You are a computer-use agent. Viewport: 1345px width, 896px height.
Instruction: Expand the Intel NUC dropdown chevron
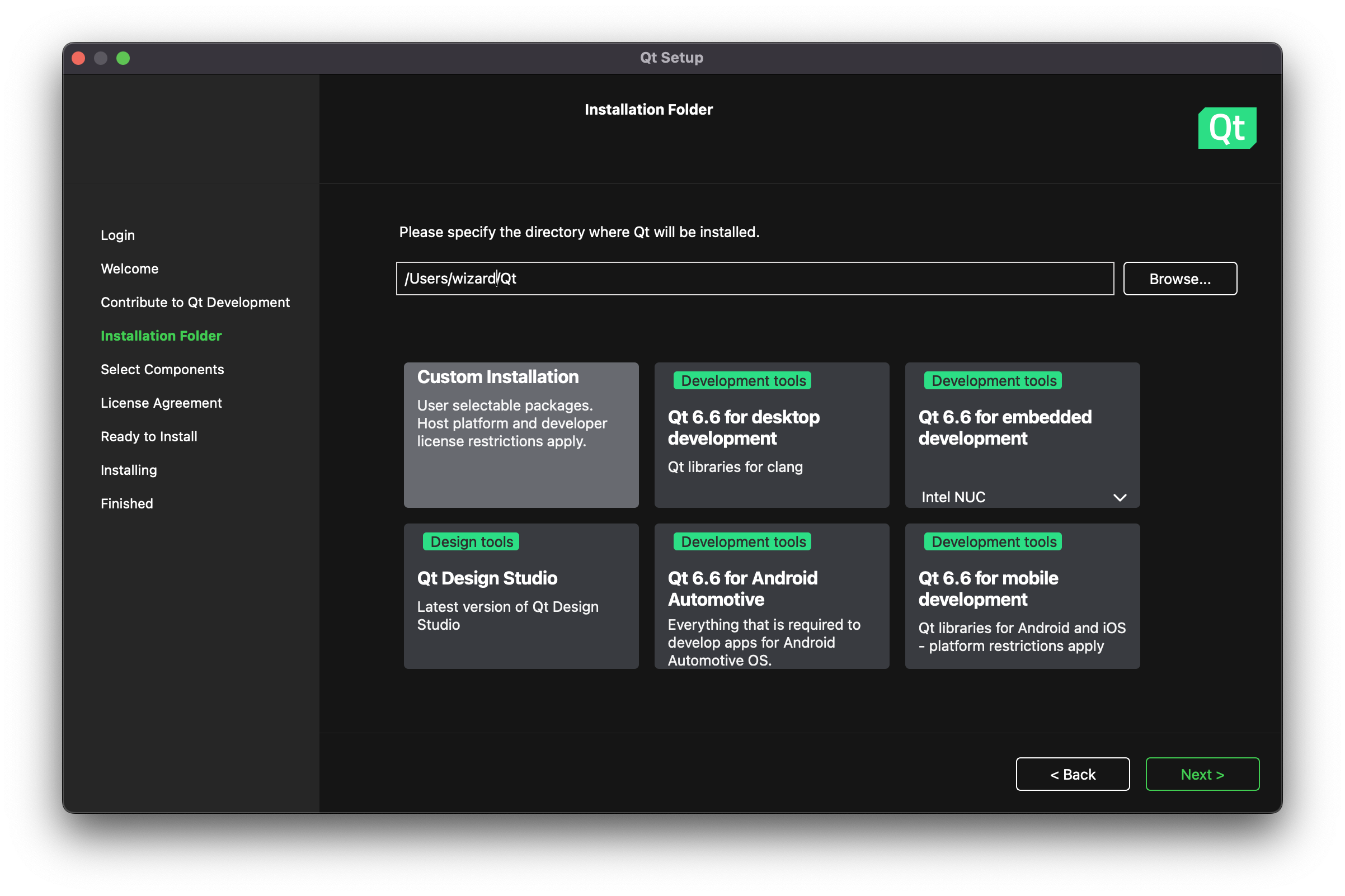1119,497
